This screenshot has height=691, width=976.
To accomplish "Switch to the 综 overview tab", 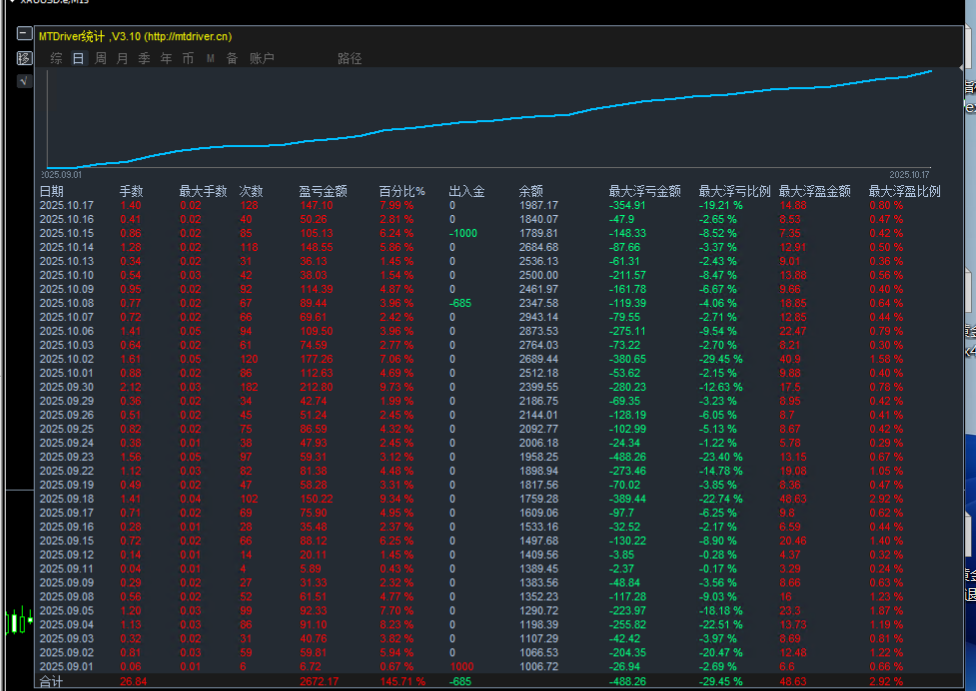I will click(56, 59).
